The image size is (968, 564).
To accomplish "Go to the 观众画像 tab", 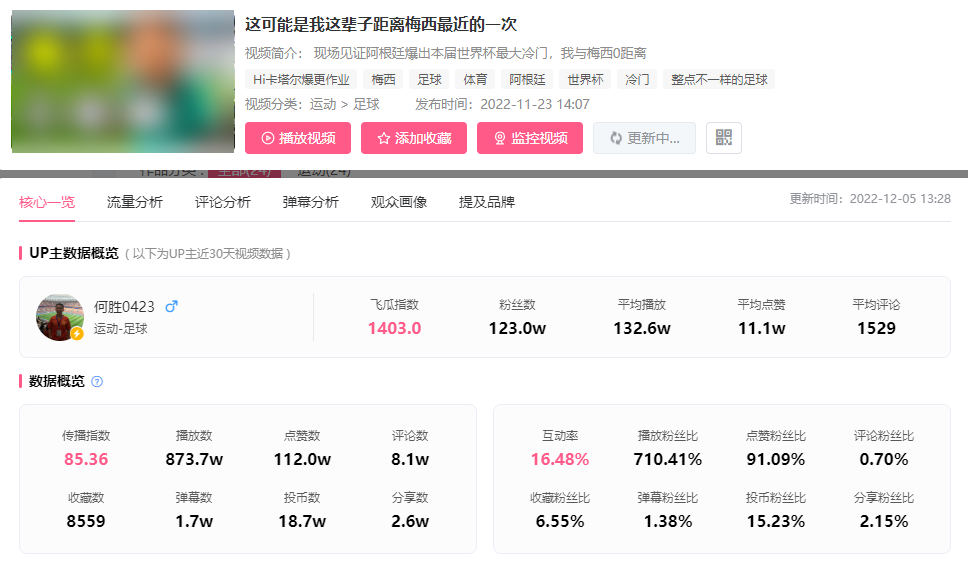I will 398,202.
